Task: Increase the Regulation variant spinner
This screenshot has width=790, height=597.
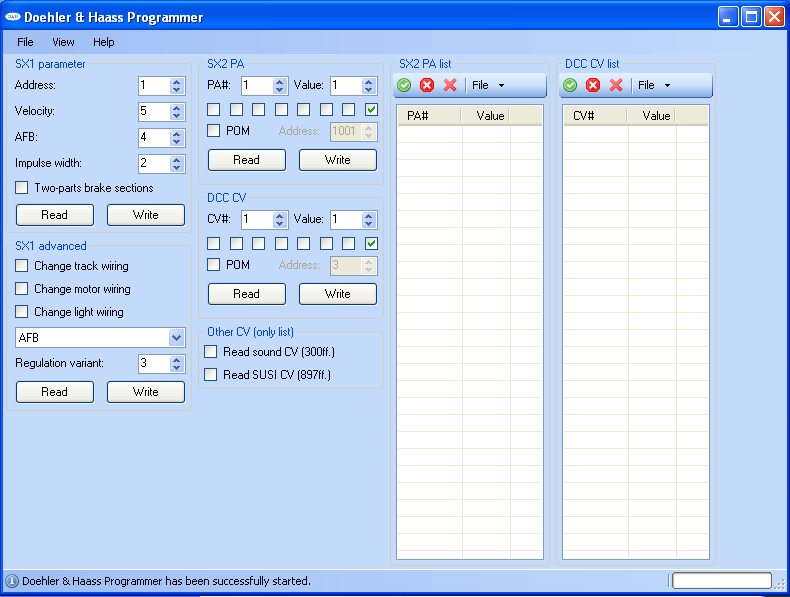Action: pyautogui.click(x=176, y=360)
